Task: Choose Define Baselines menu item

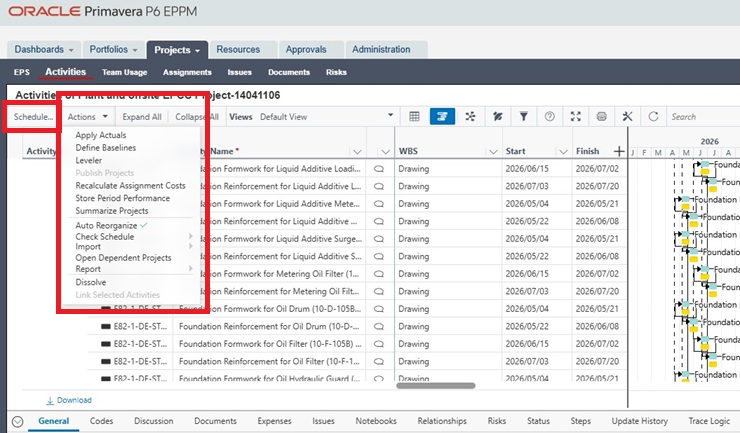Action: [x=106, y=148]
